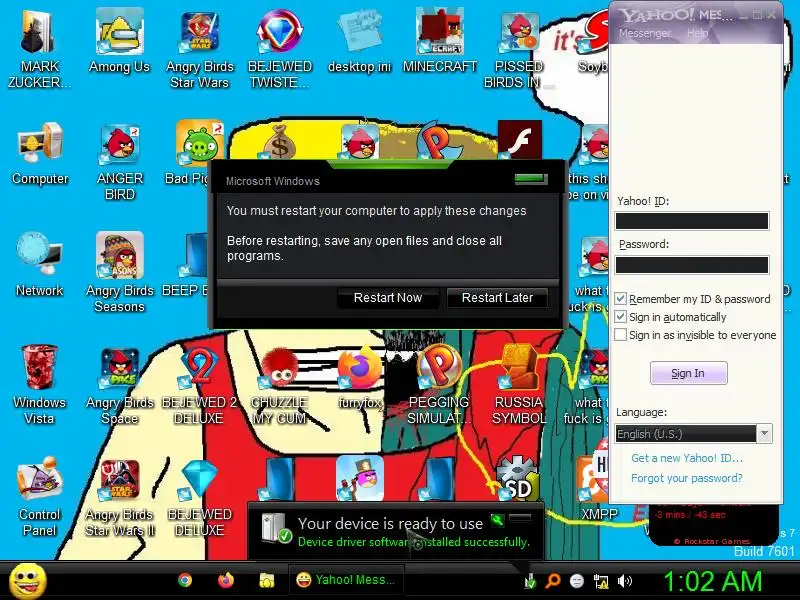Click the Restart Now button
Viewport: 800px width, 600px height.
(x=388, y=297)
